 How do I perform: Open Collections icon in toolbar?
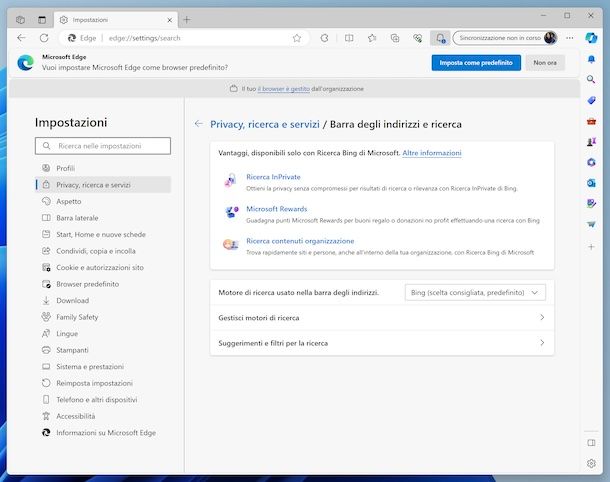[x=395, y=38]
